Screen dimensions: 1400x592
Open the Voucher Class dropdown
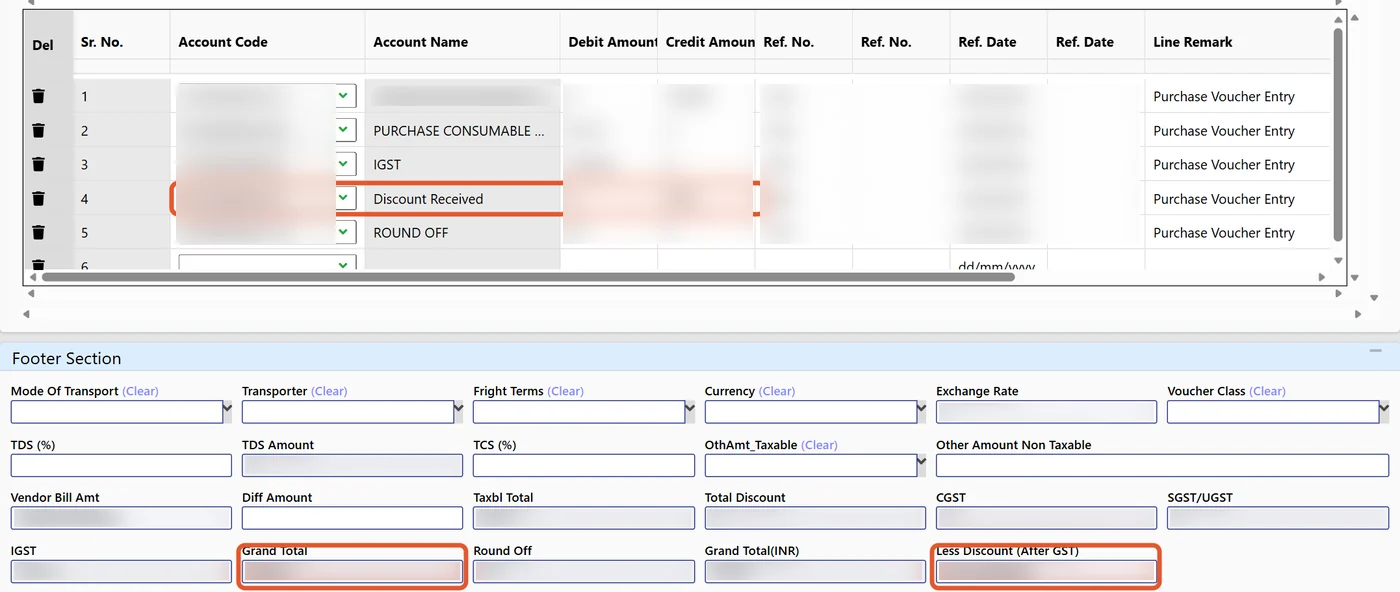(x=1384, y=411)
